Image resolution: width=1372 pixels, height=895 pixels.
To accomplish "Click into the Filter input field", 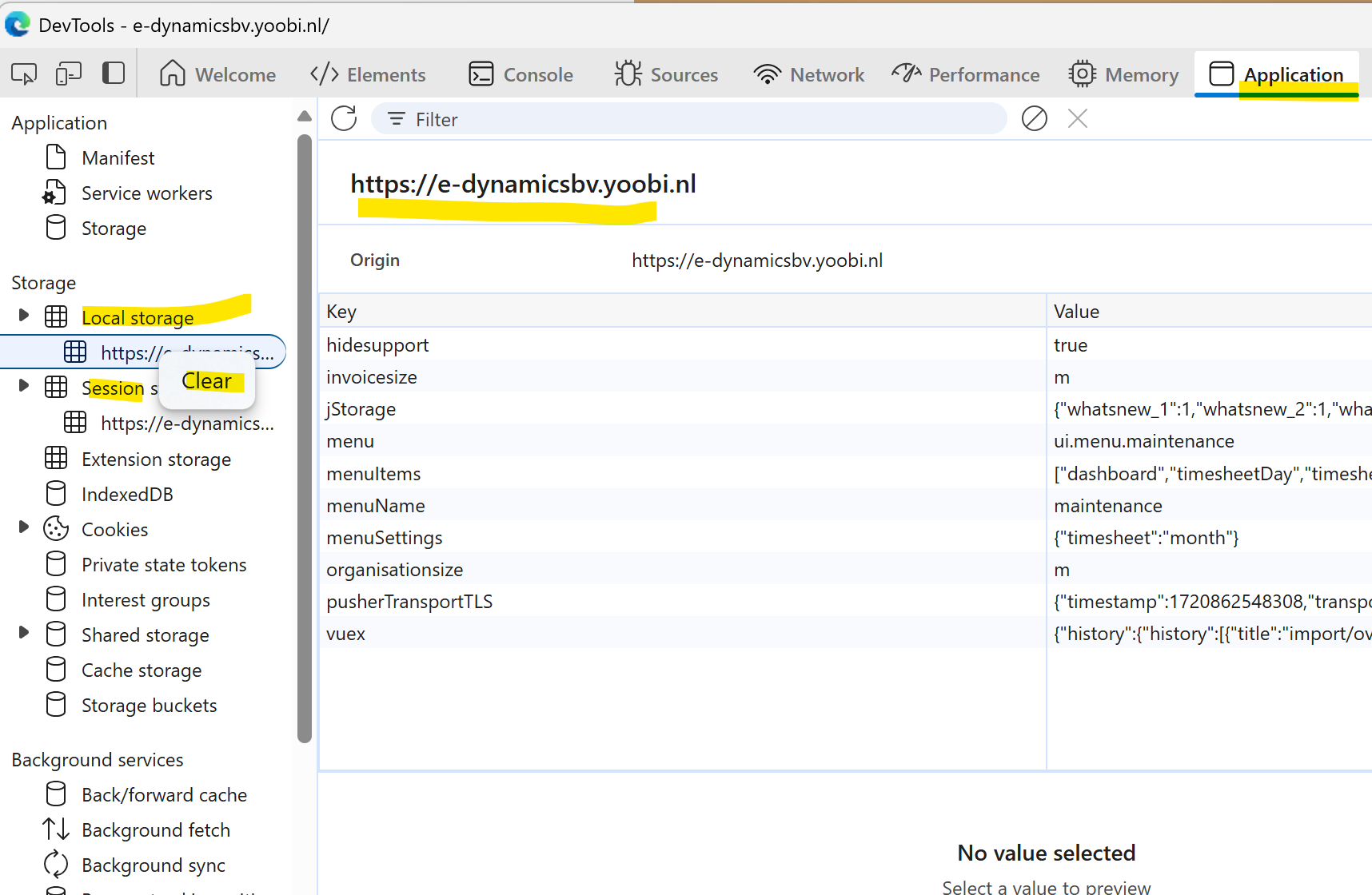I will (x=689, y=119).
